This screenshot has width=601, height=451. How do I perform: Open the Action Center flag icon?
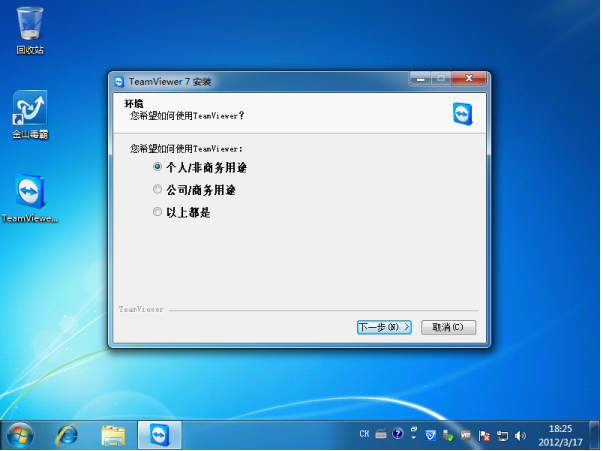click(484, 436)
